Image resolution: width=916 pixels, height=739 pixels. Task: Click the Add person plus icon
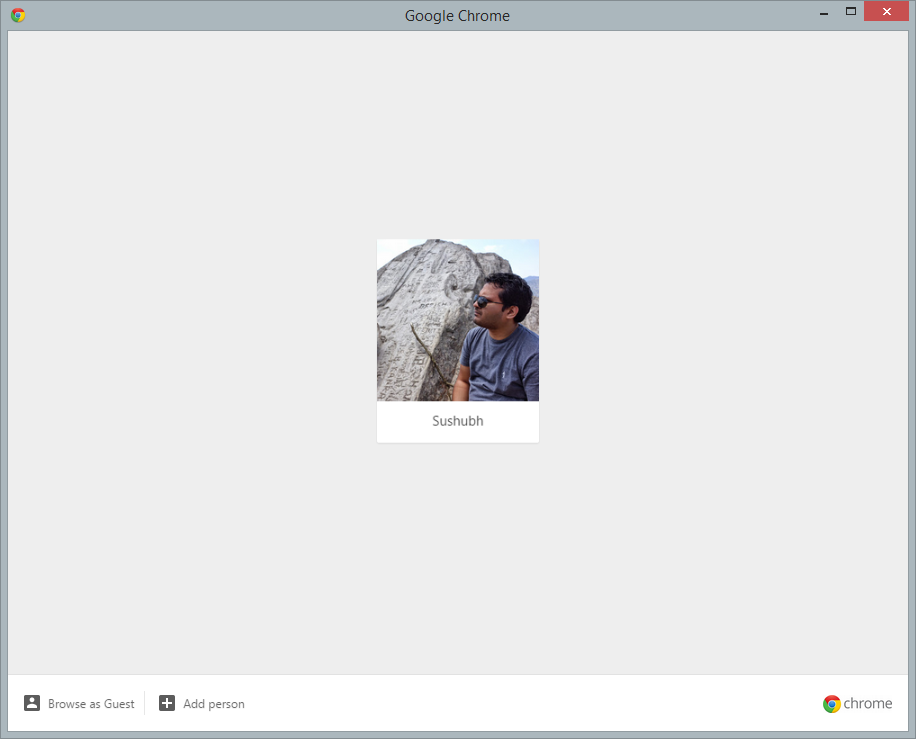[x=167, y=703]
